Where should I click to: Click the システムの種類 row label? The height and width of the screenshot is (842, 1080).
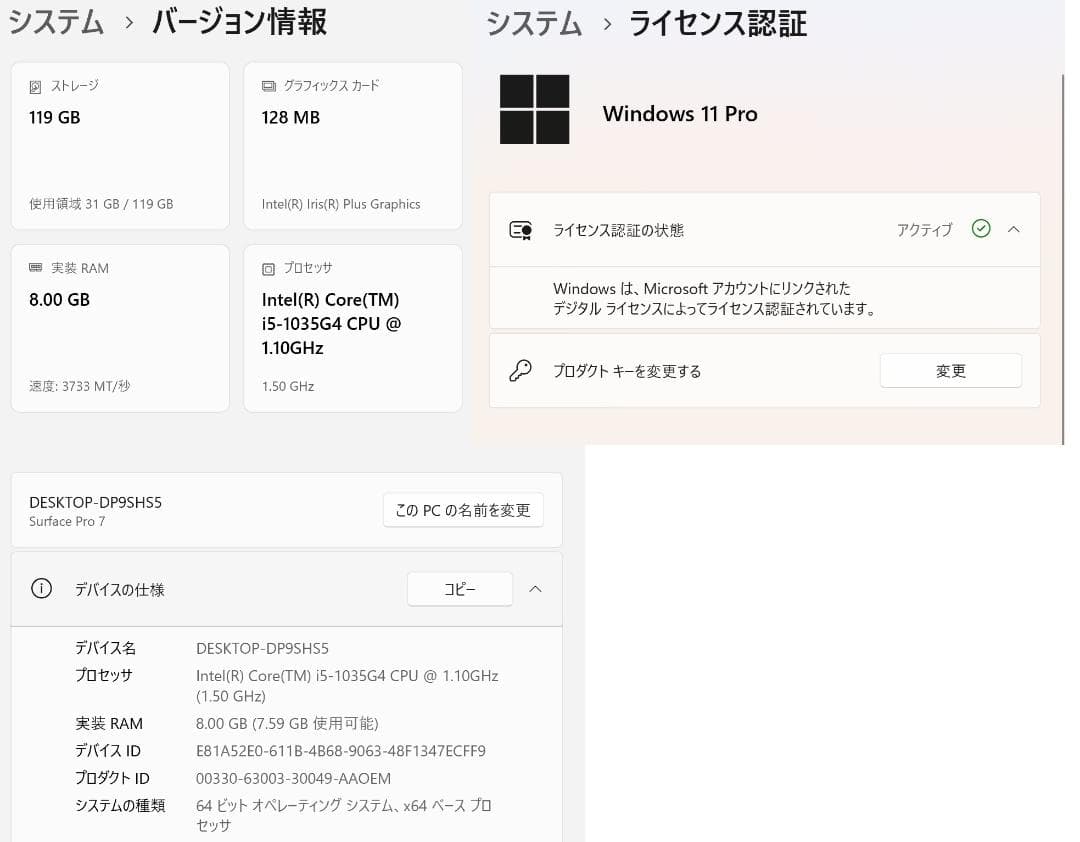pos(120,805)
